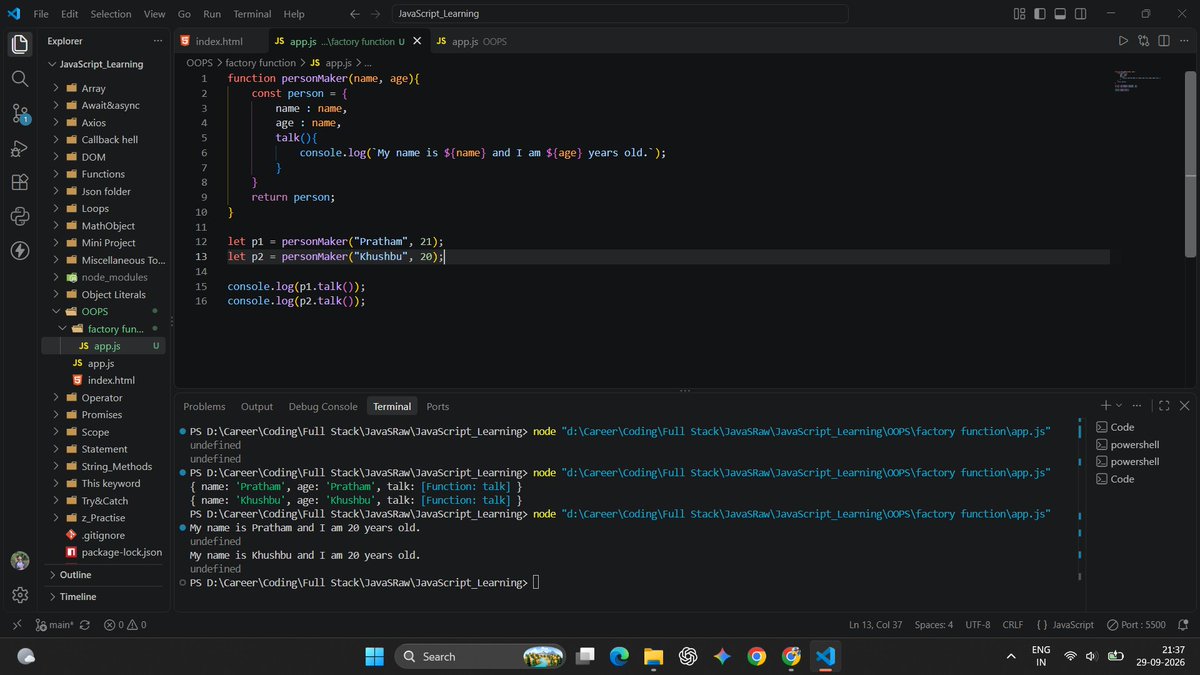Switch to the Ports panel tab

[x=438, y=406]
